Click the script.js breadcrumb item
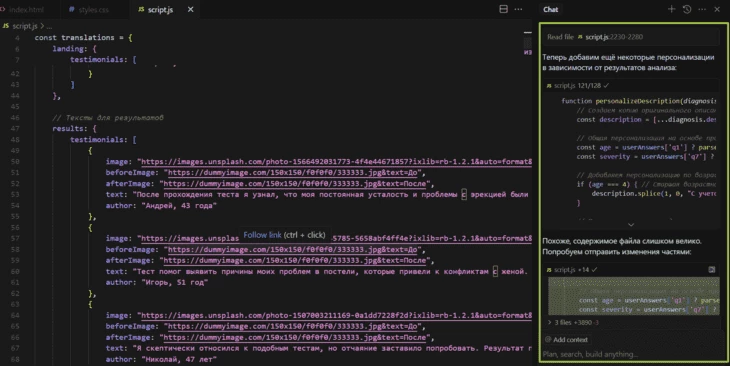This screenshot has width=730, height=366. point(24,26)
